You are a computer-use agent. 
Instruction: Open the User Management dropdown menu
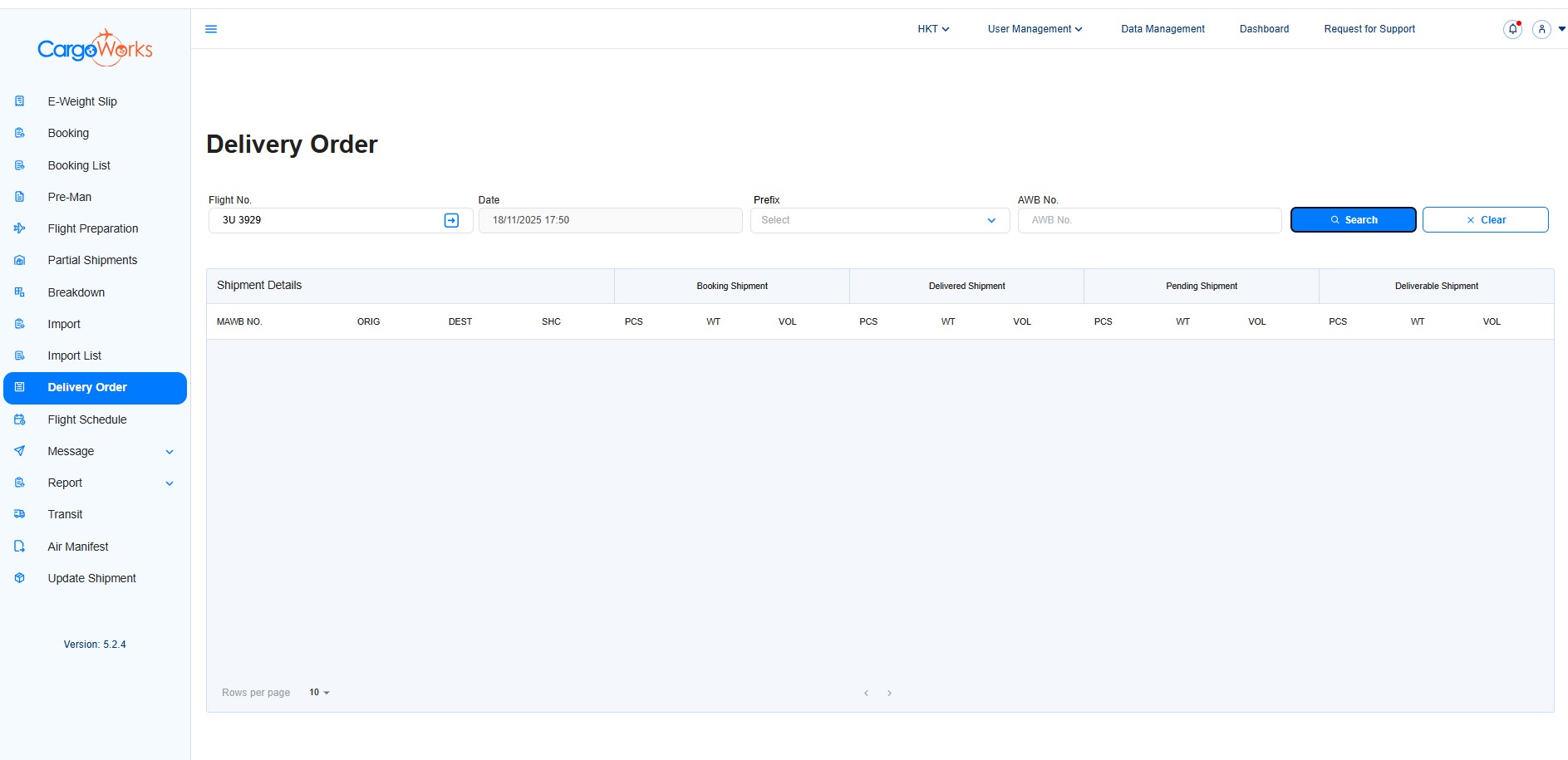(1035, 29)
